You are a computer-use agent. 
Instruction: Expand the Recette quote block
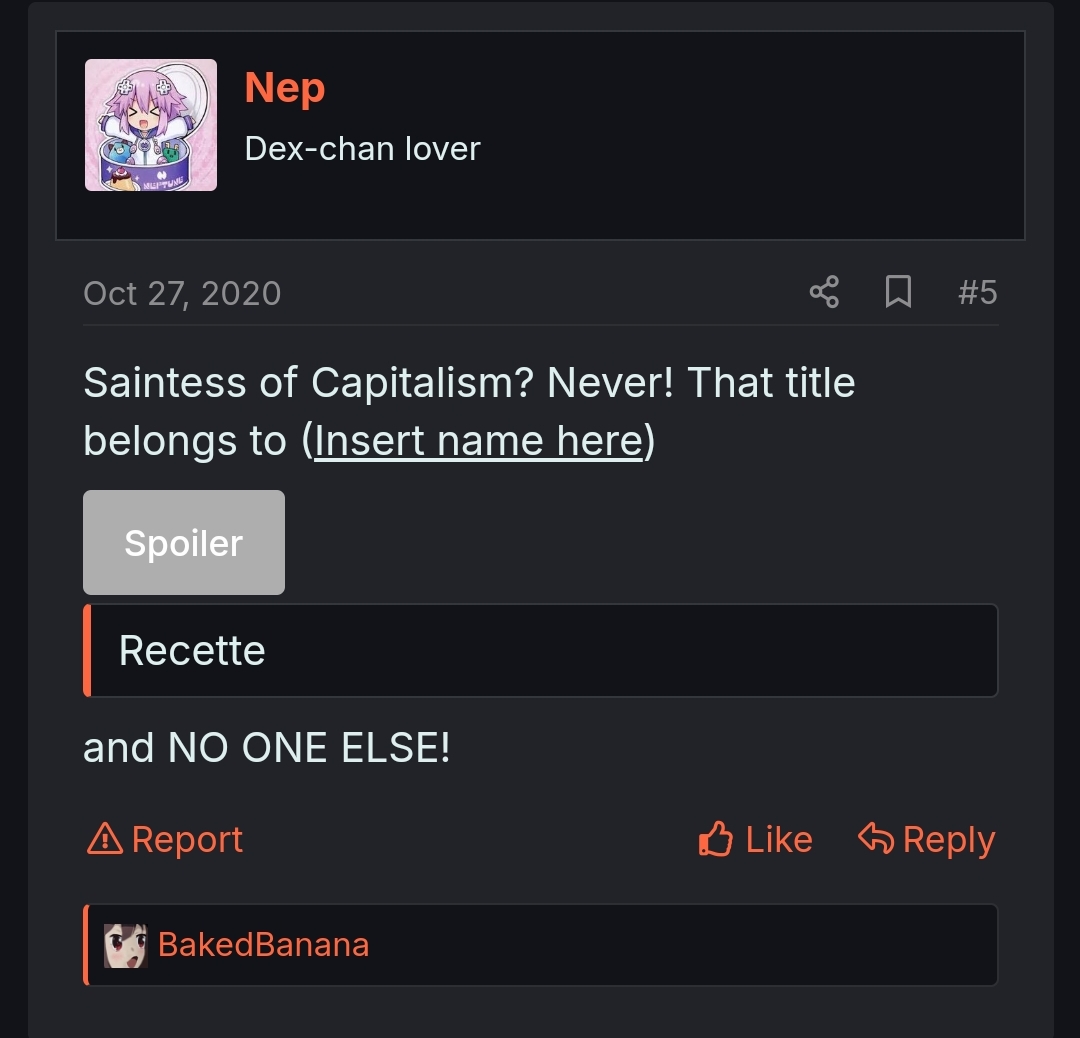[540, 650]
